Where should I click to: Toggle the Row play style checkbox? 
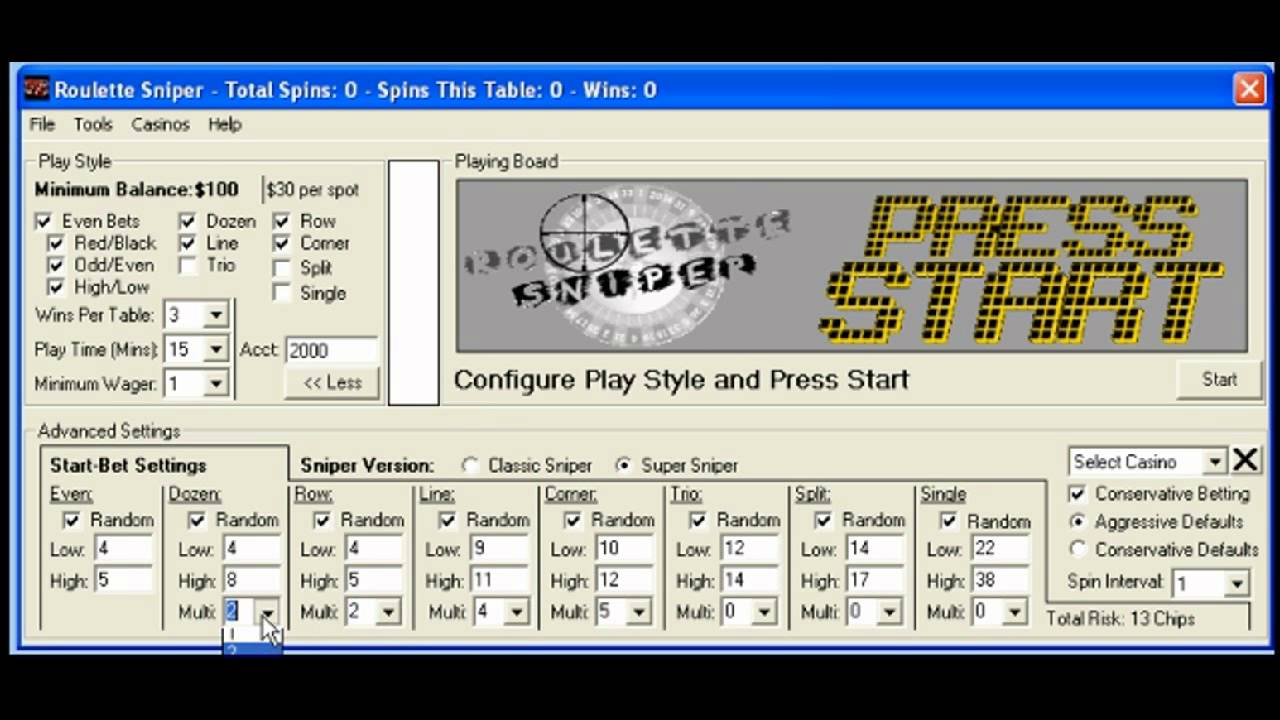coord(281,221)
